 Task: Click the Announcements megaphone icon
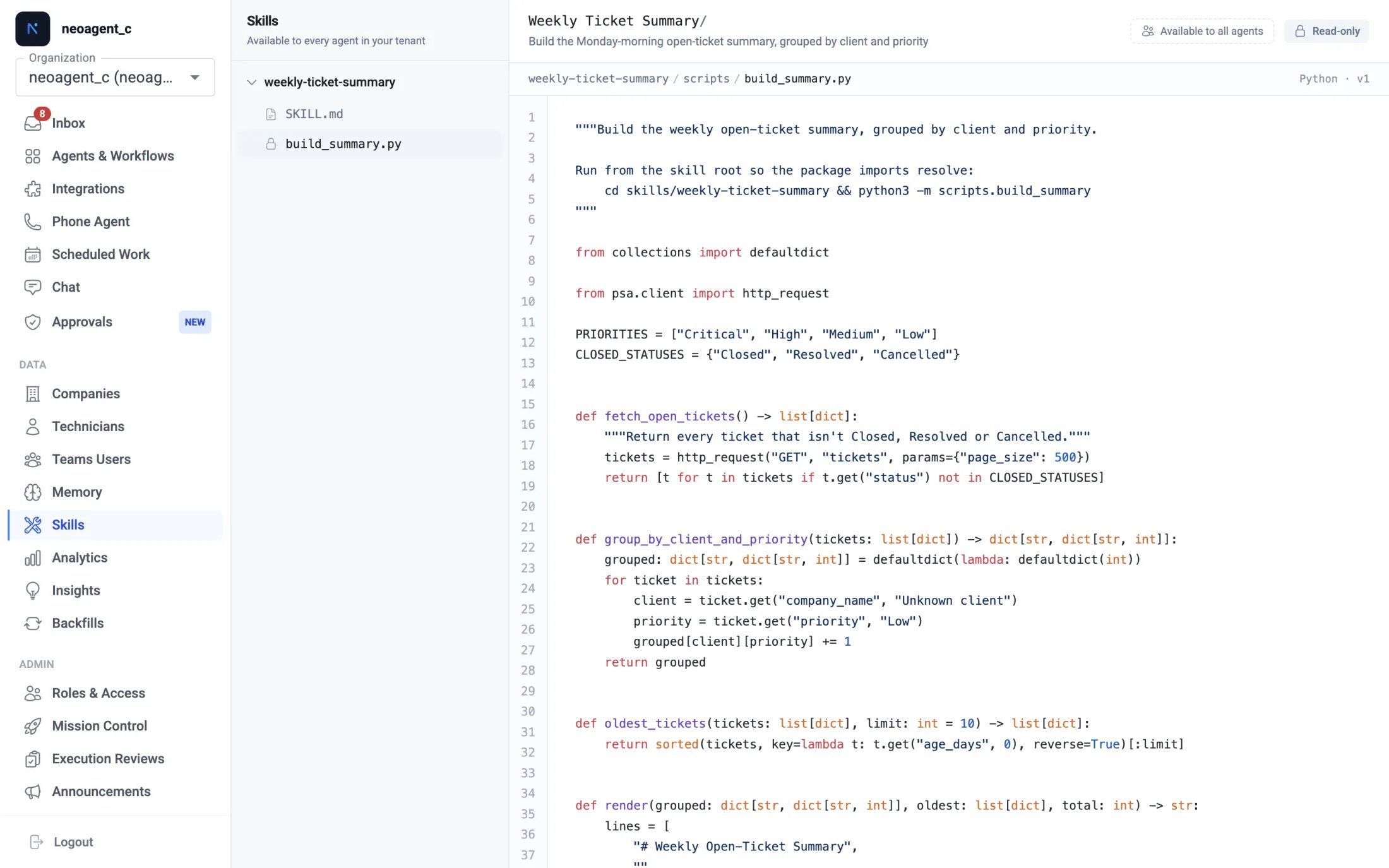click(x=33, y=792)
